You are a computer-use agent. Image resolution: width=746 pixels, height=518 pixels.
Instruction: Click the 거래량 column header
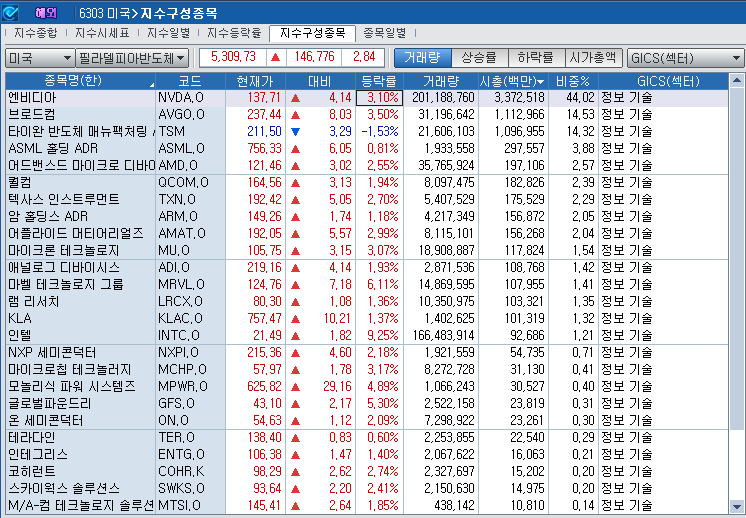pyautogui.click(x=441, y=81)
